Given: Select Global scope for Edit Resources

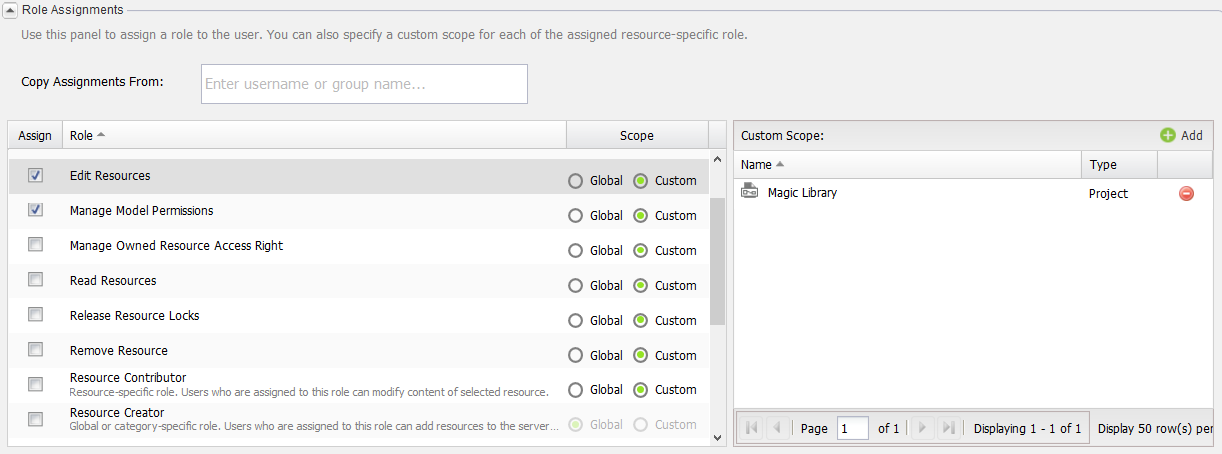Looking at the screenshot, I should pos(575,181).
